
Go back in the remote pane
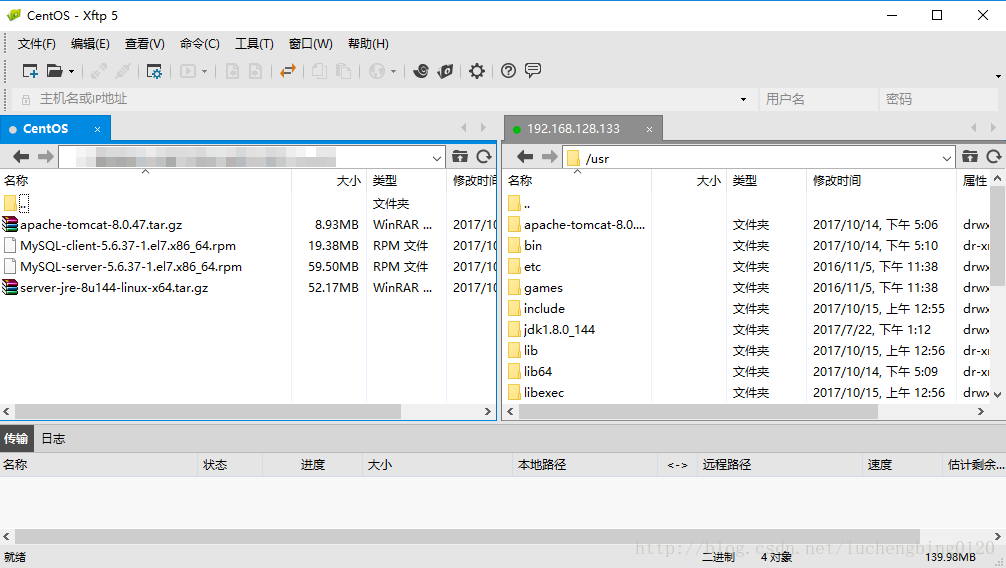tap(525, 157)
